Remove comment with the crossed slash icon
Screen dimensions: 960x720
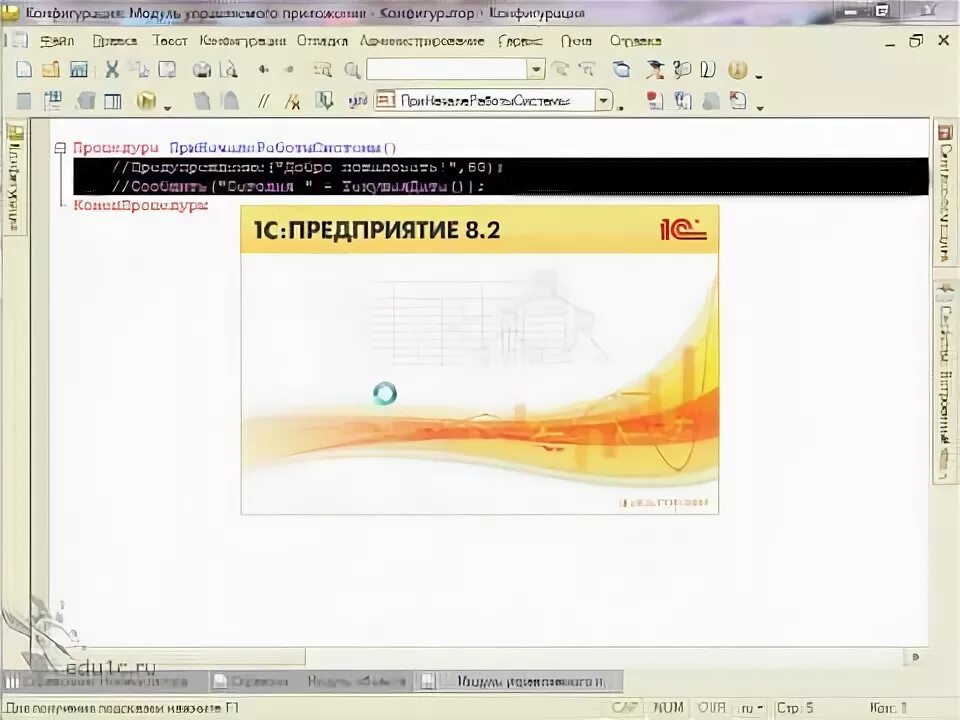click(293, 102)
